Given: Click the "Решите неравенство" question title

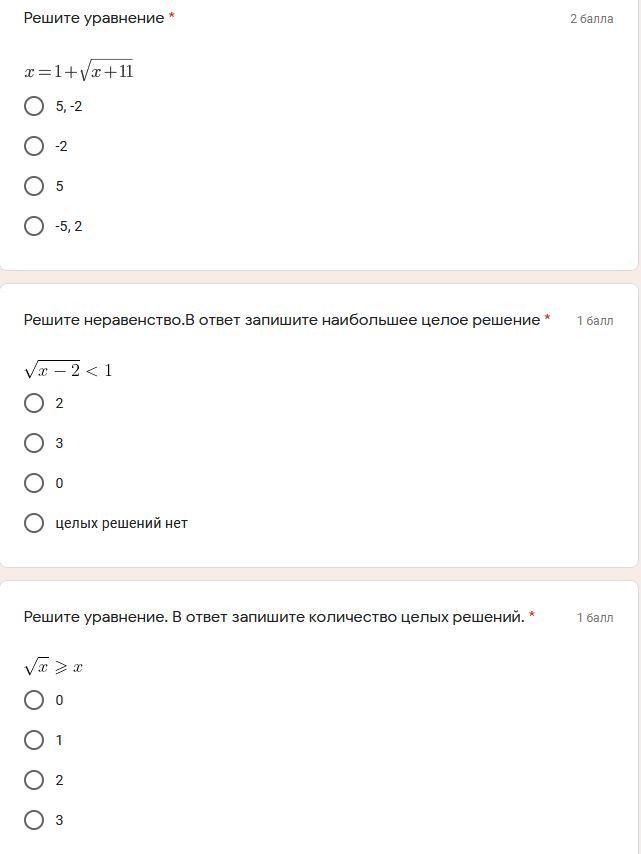Looking at the screenshot, I should [281, 320].
